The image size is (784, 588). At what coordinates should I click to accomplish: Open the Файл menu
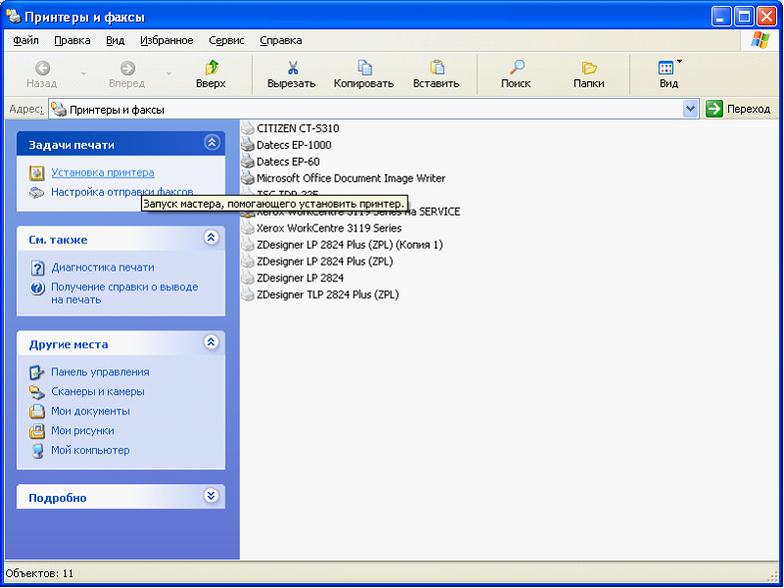pos(26,40)
